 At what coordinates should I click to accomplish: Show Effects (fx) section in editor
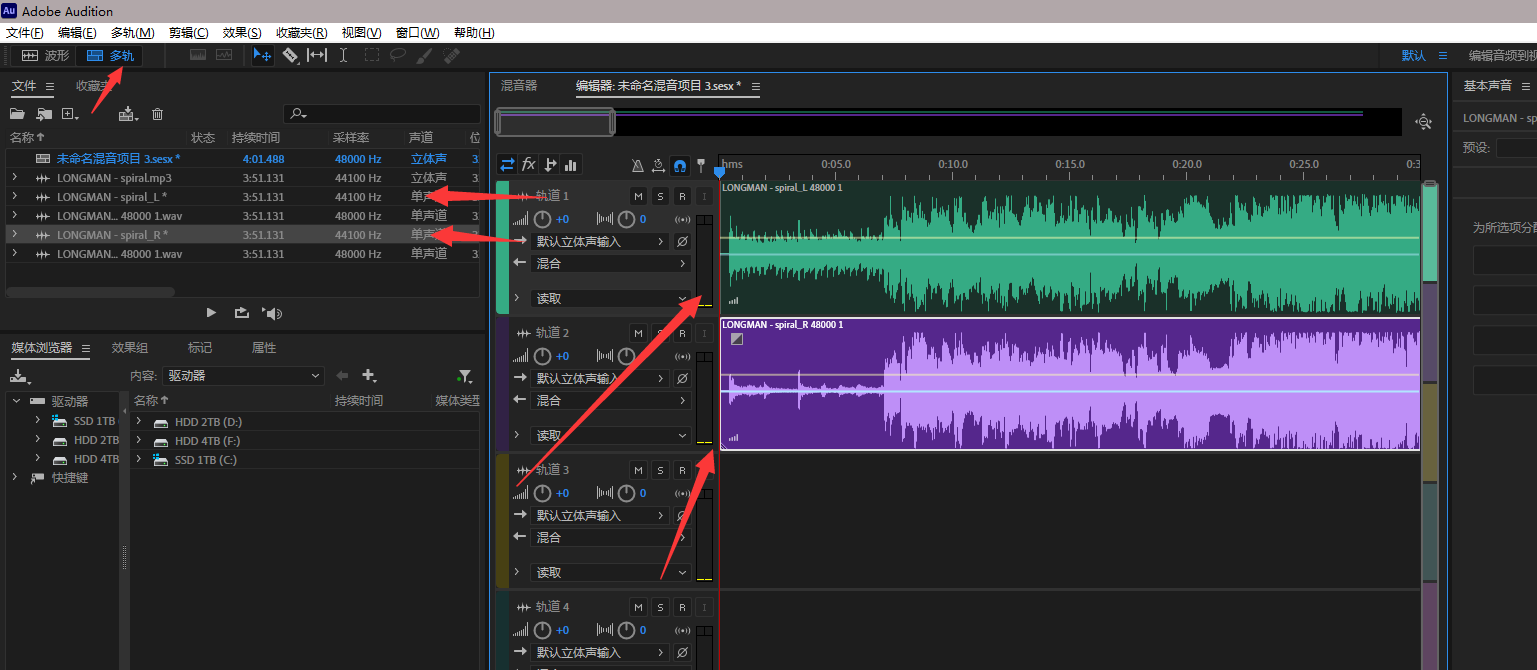click(x=529, y=165)
